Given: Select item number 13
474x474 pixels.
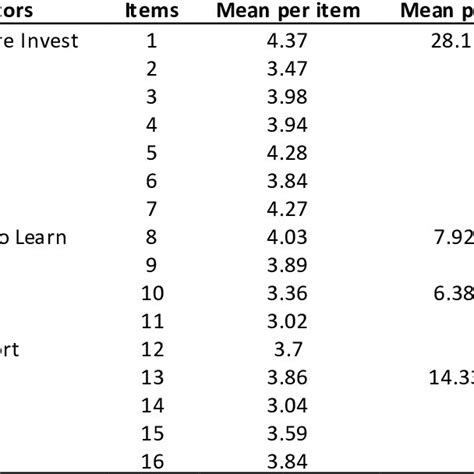Looking at the screenshot, I should click(x=153, y=377).
